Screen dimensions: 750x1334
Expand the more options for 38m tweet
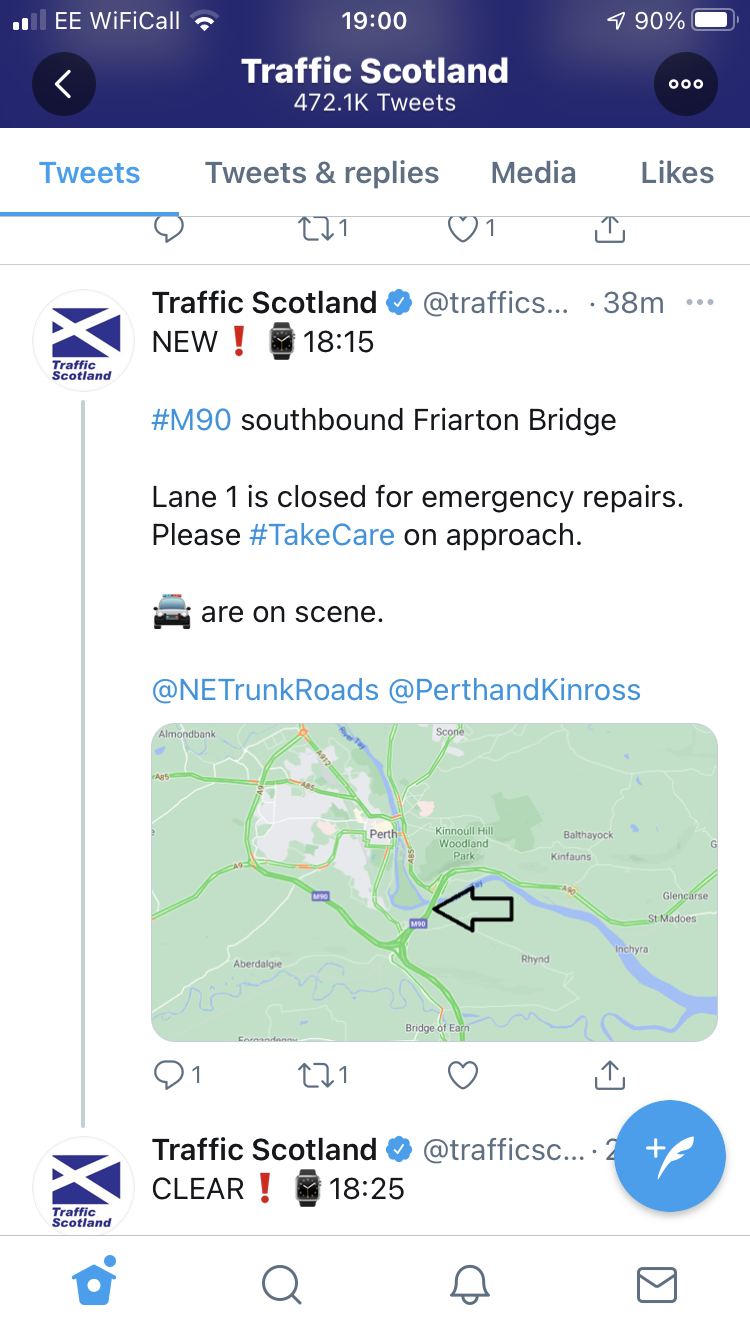click(x=700, y=302)
